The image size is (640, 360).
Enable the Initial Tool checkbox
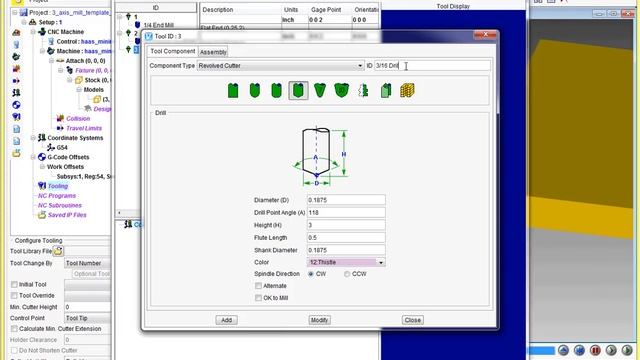[x=14, y=284]
